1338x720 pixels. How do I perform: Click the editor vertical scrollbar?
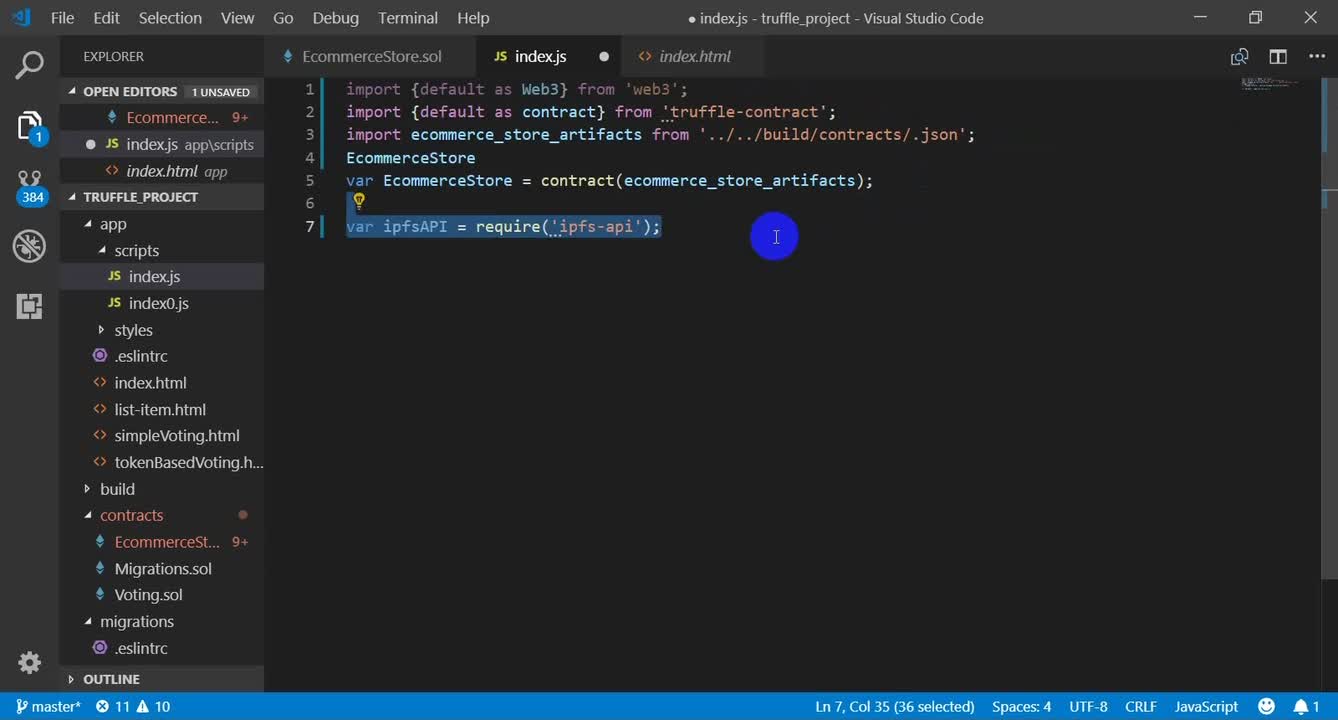(1330, 330)
